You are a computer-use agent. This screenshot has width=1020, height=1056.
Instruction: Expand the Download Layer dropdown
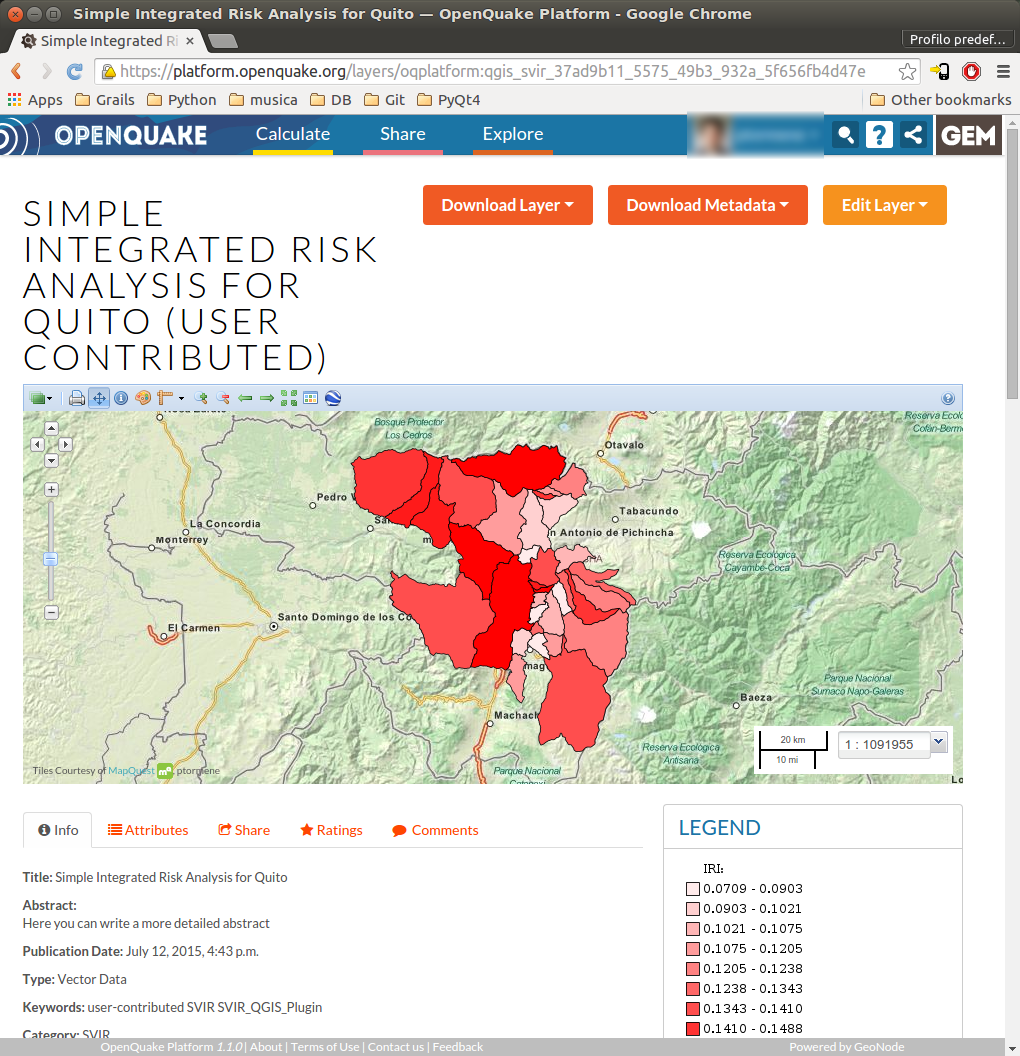(x=507, y=205)
